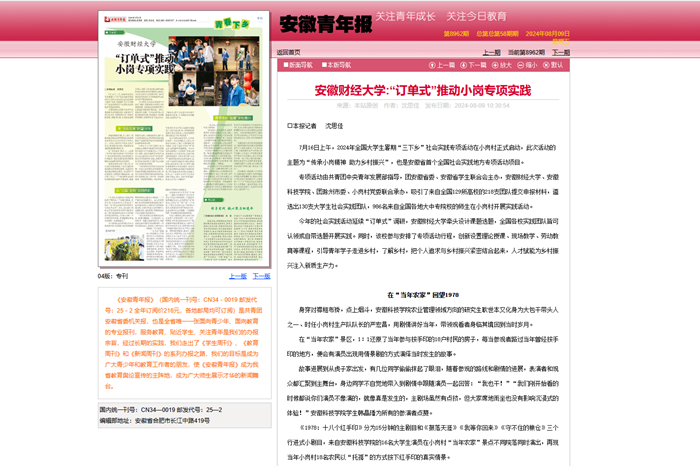Open the 版面导航 page navigation menu
700x466 pixels.
(x=297, y=65)
